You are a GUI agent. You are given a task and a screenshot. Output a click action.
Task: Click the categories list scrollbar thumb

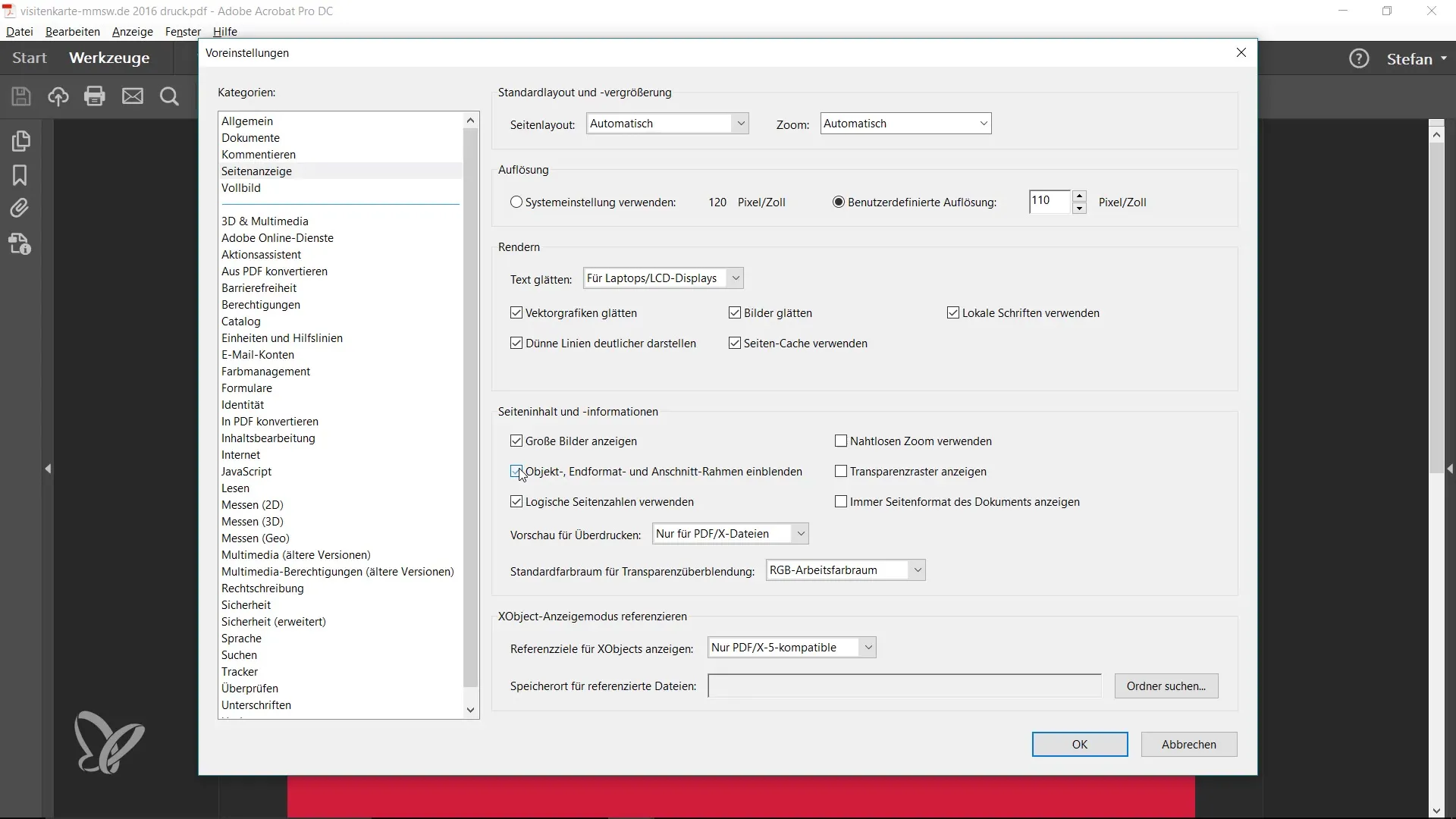coord(470,407)
